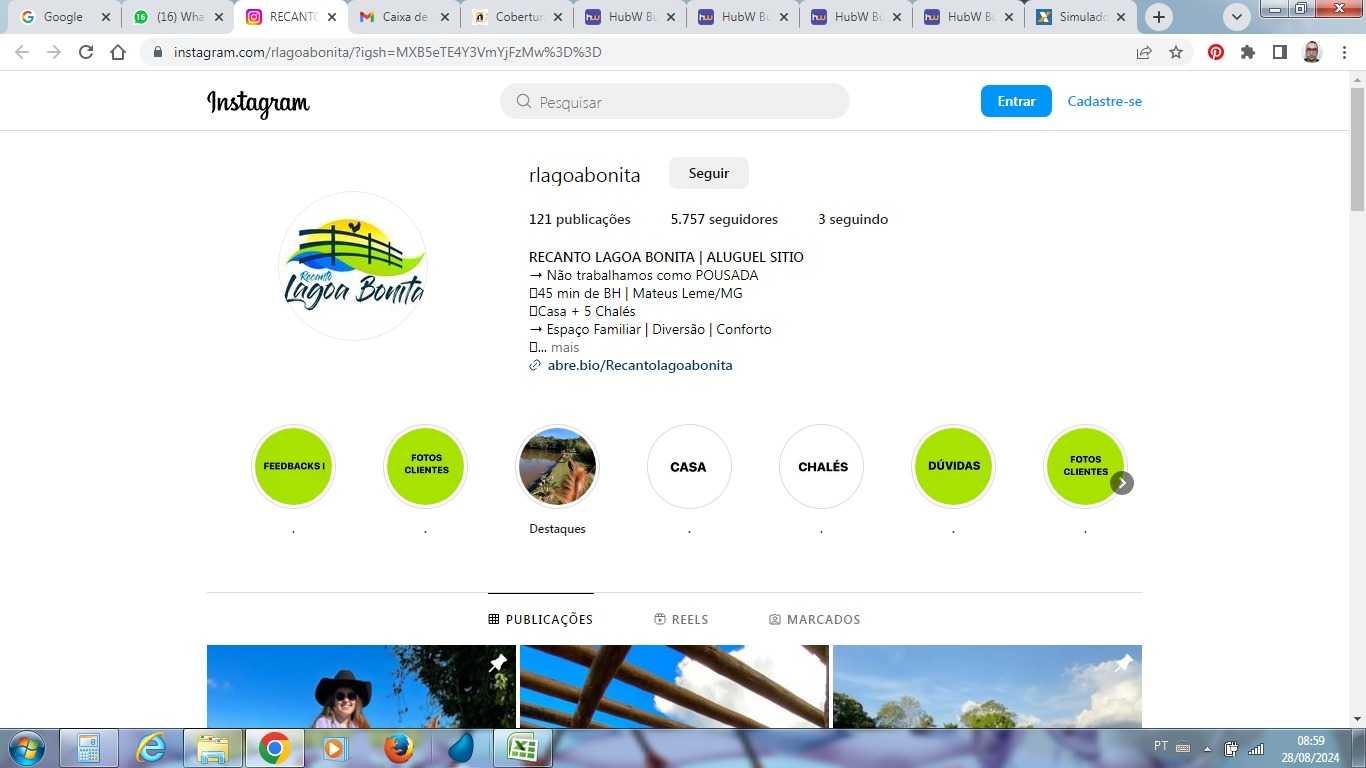
Task: Advance highlights with the right arrow
Action: click(1122, 483)
